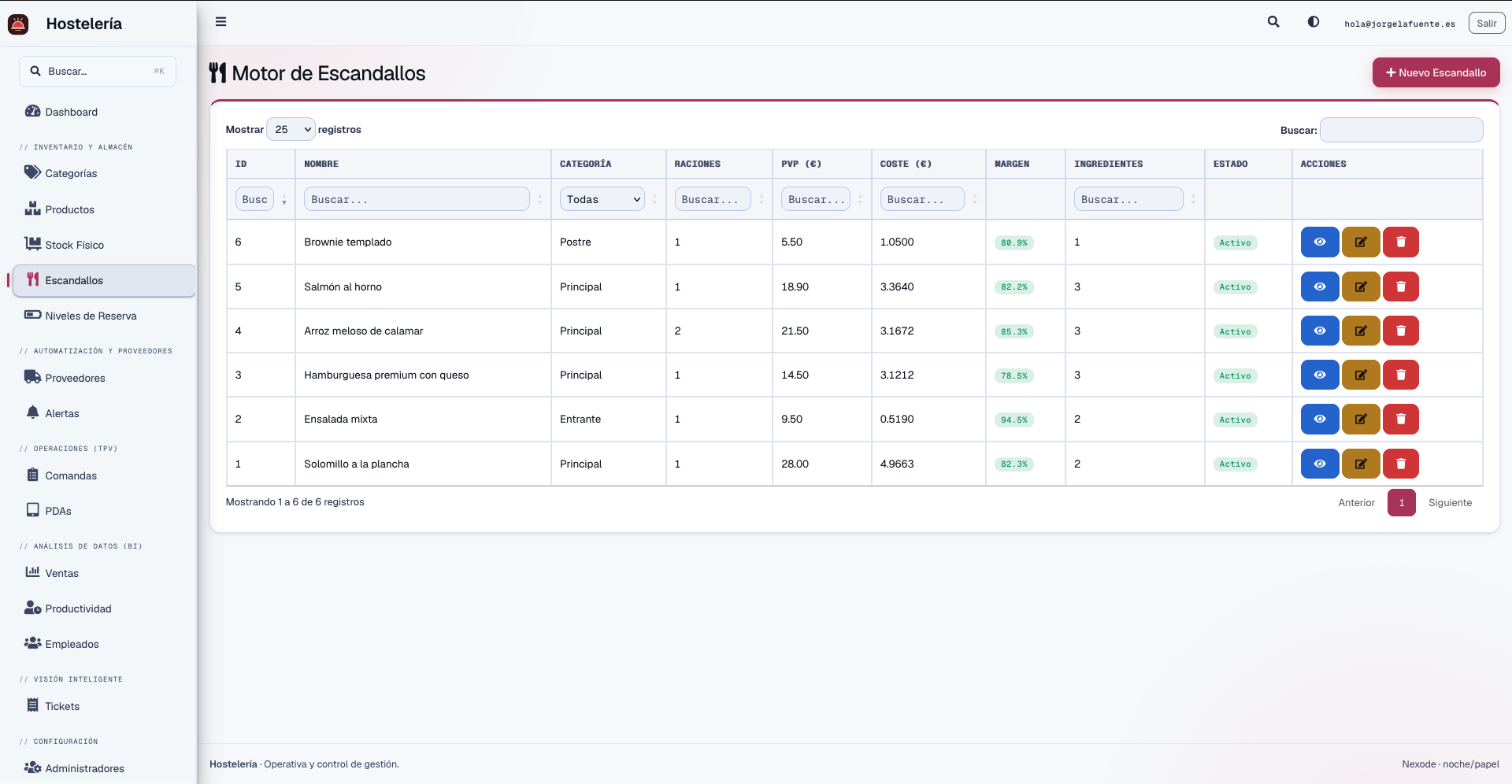Go to Siguiente page

coord(1450,502)
